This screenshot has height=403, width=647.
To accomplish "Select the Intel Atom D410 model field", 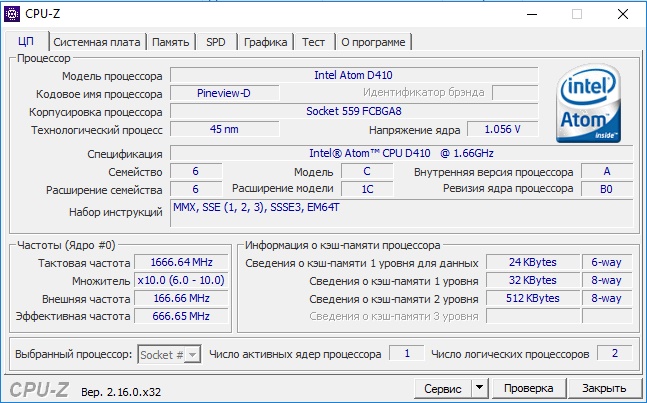I will pyautogui.click(x=354, y=75).
